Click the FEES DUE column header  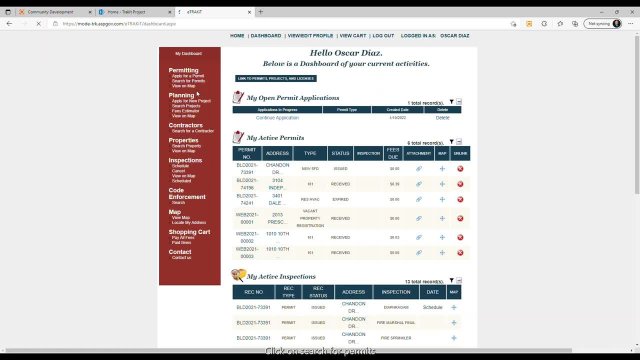[393, 153]
